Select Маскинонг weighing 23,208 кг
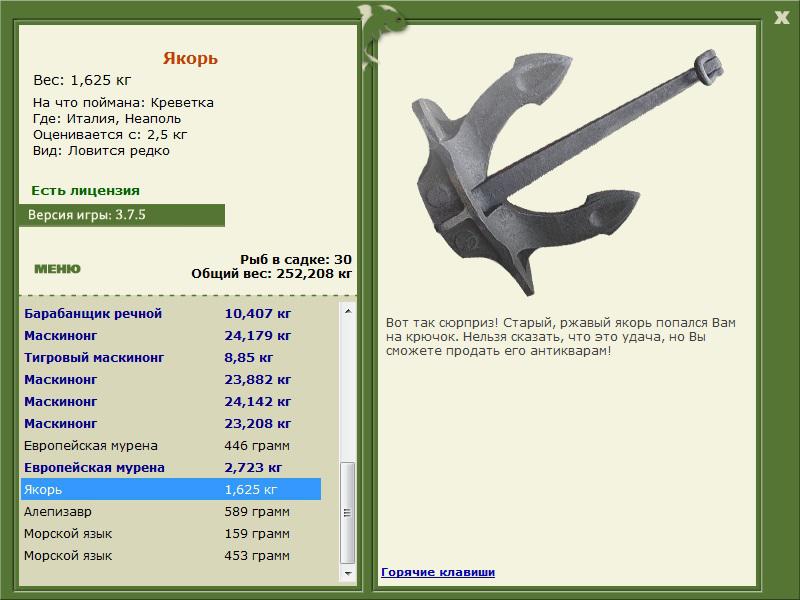The image size is (800, 600). [171, 423]
